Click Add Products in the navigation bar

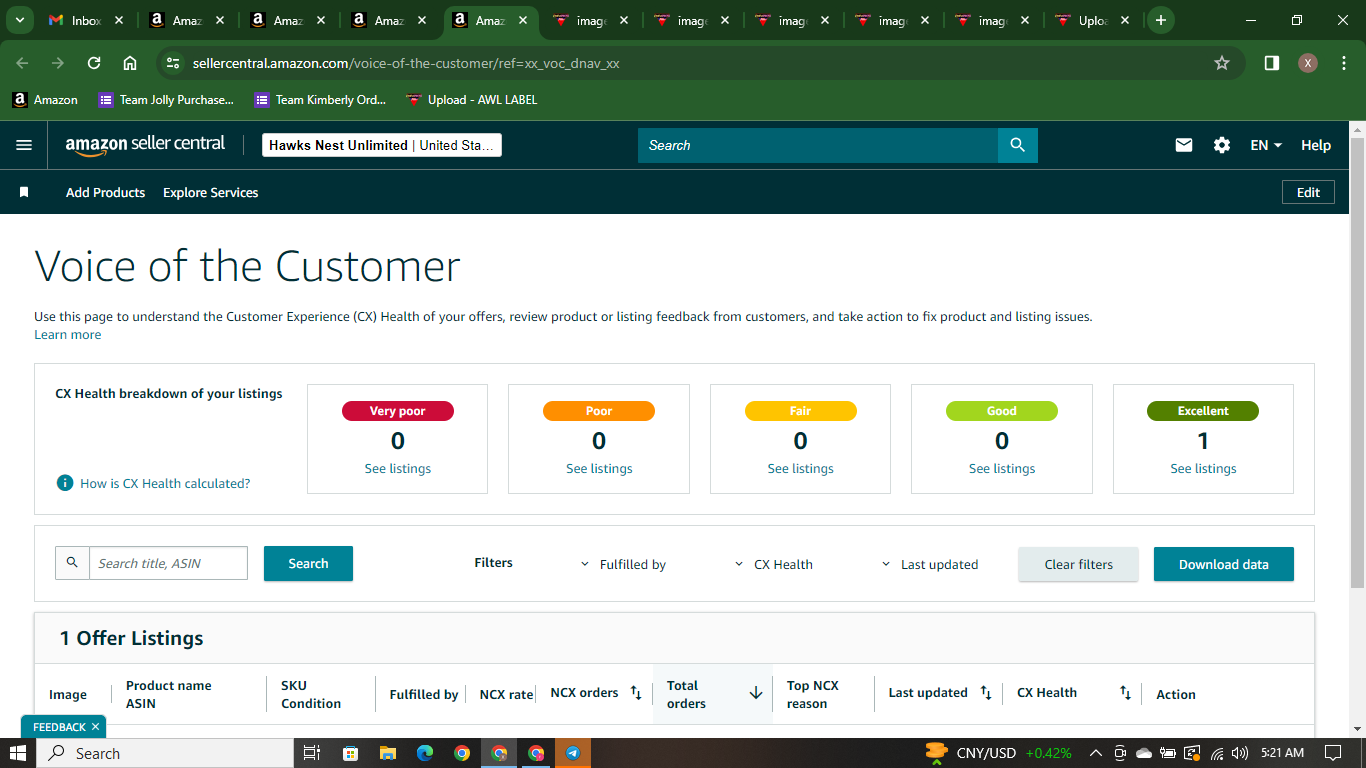tap(105, 192)
